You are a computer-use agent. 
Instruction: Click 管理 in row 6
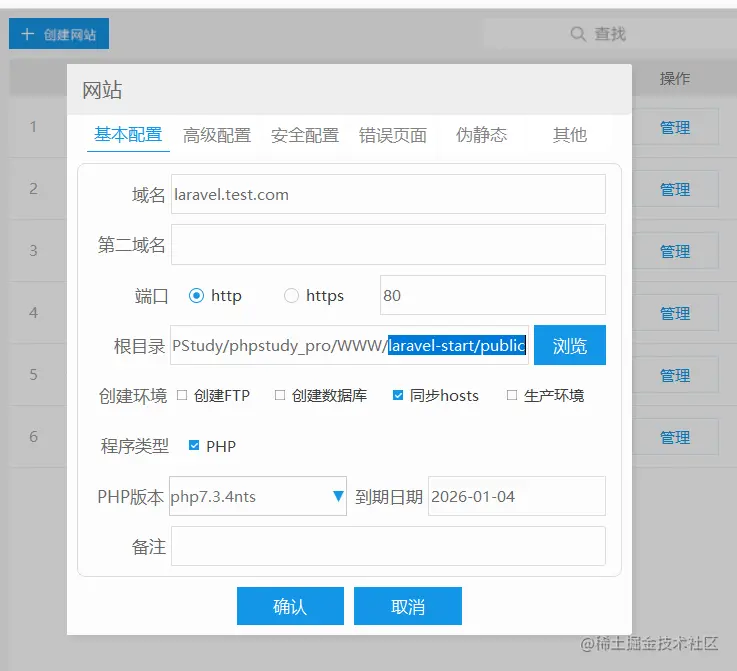[675, 437]
